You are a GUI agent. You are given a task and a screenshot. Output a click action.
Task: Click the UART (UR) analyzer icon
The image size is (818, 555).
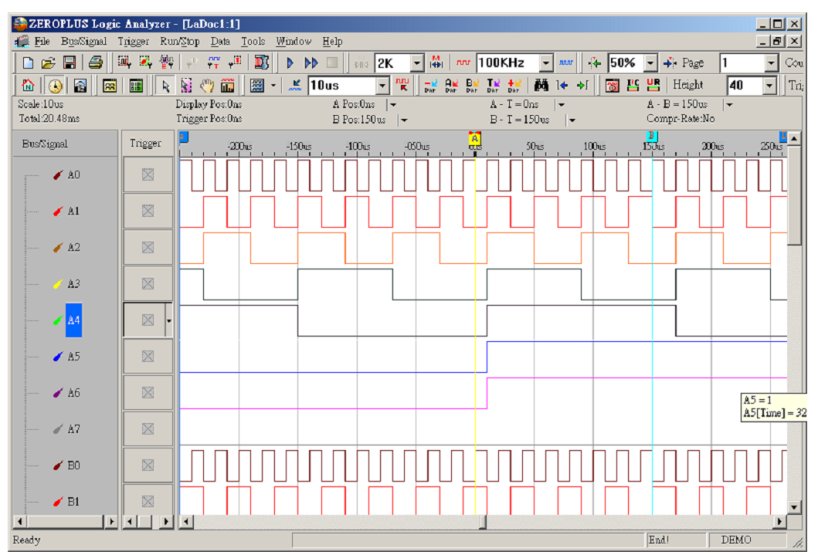coord(653,85)
